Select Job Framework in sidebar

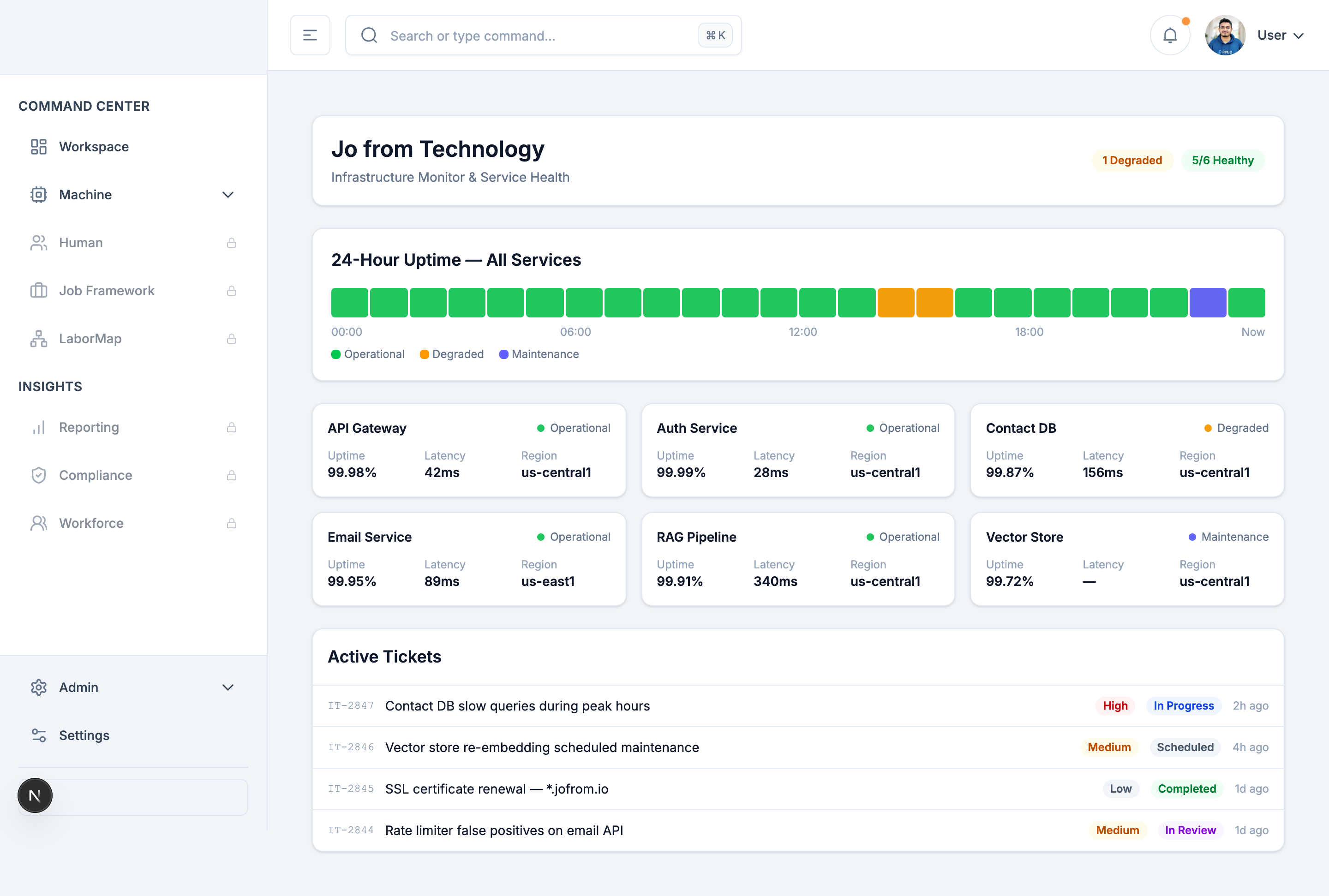click(x=107, y=291)
